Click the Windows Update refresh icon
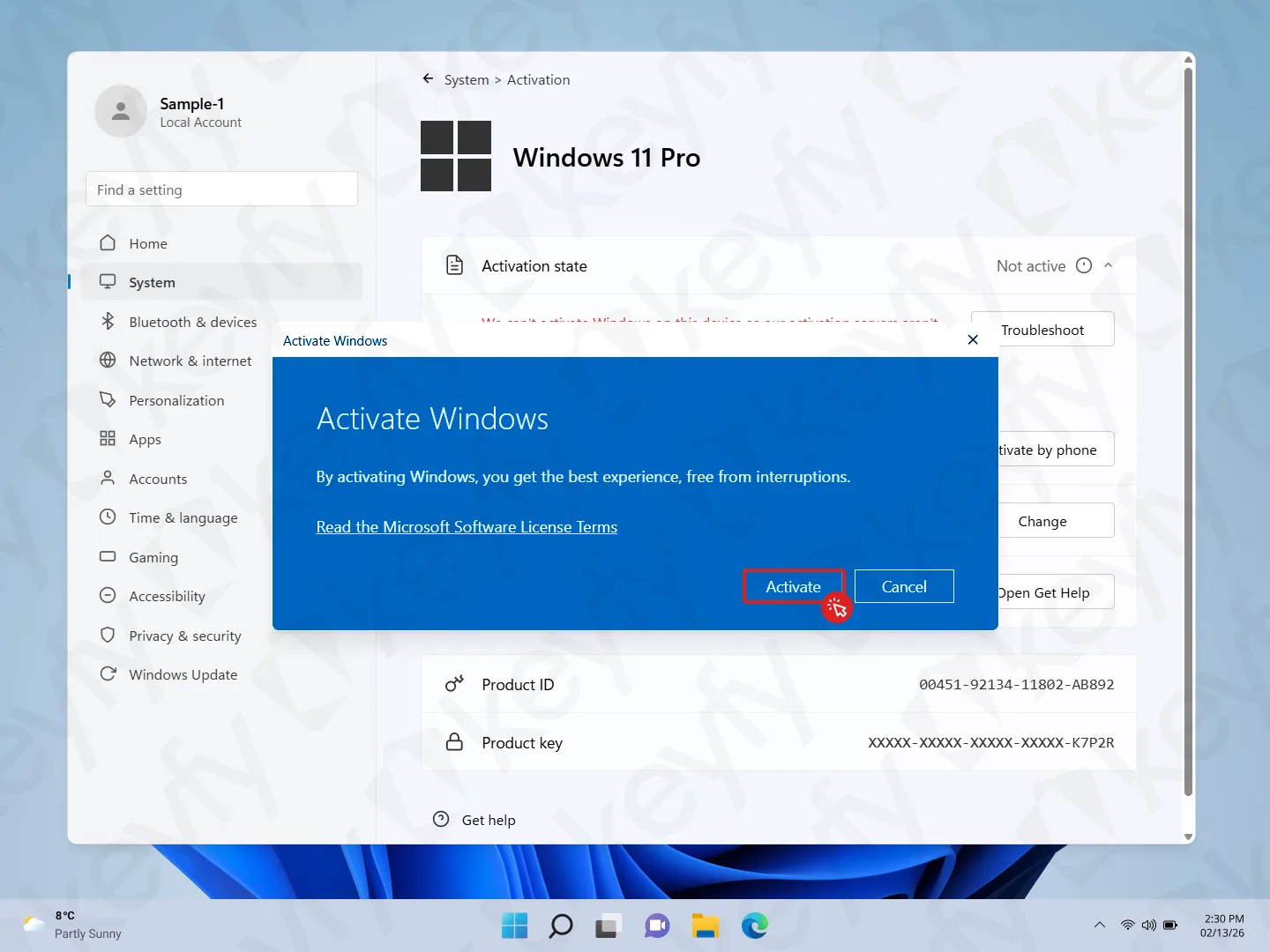 108,673
